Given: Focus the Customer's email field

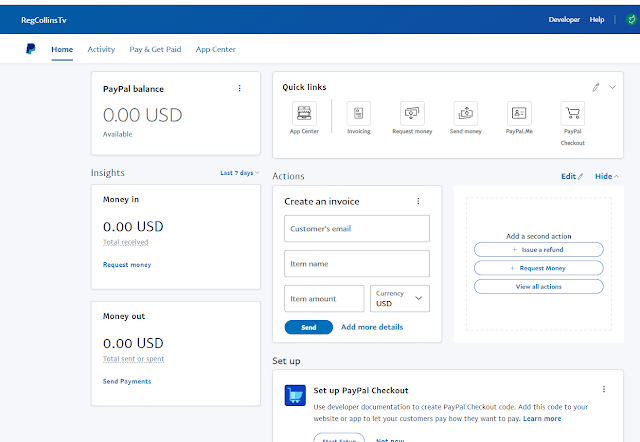Looking at the screenshot, I should 357,229.
